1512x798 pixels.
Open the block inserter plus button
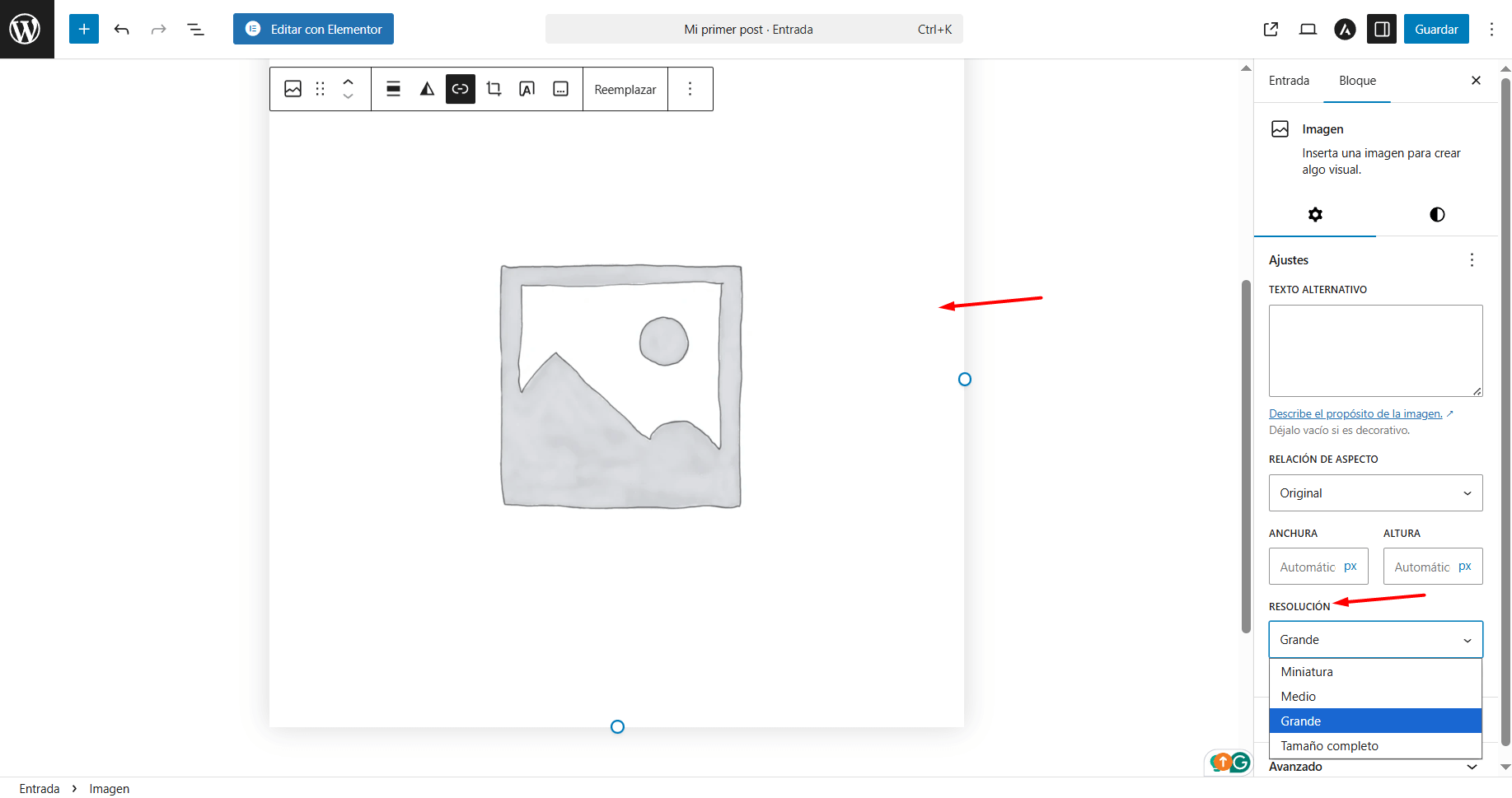coord(84,29)
